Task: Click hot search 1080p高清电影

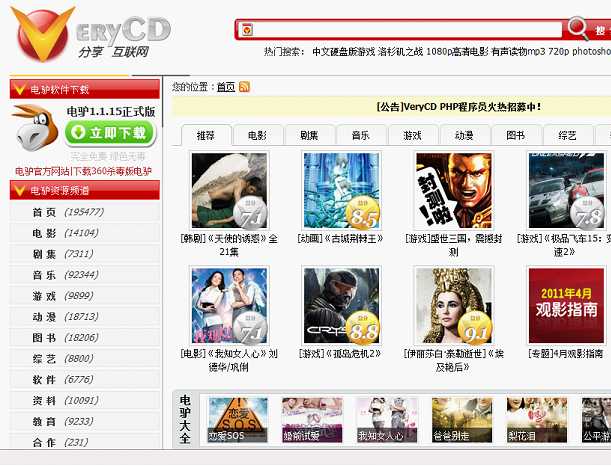Action: (457, 51)
